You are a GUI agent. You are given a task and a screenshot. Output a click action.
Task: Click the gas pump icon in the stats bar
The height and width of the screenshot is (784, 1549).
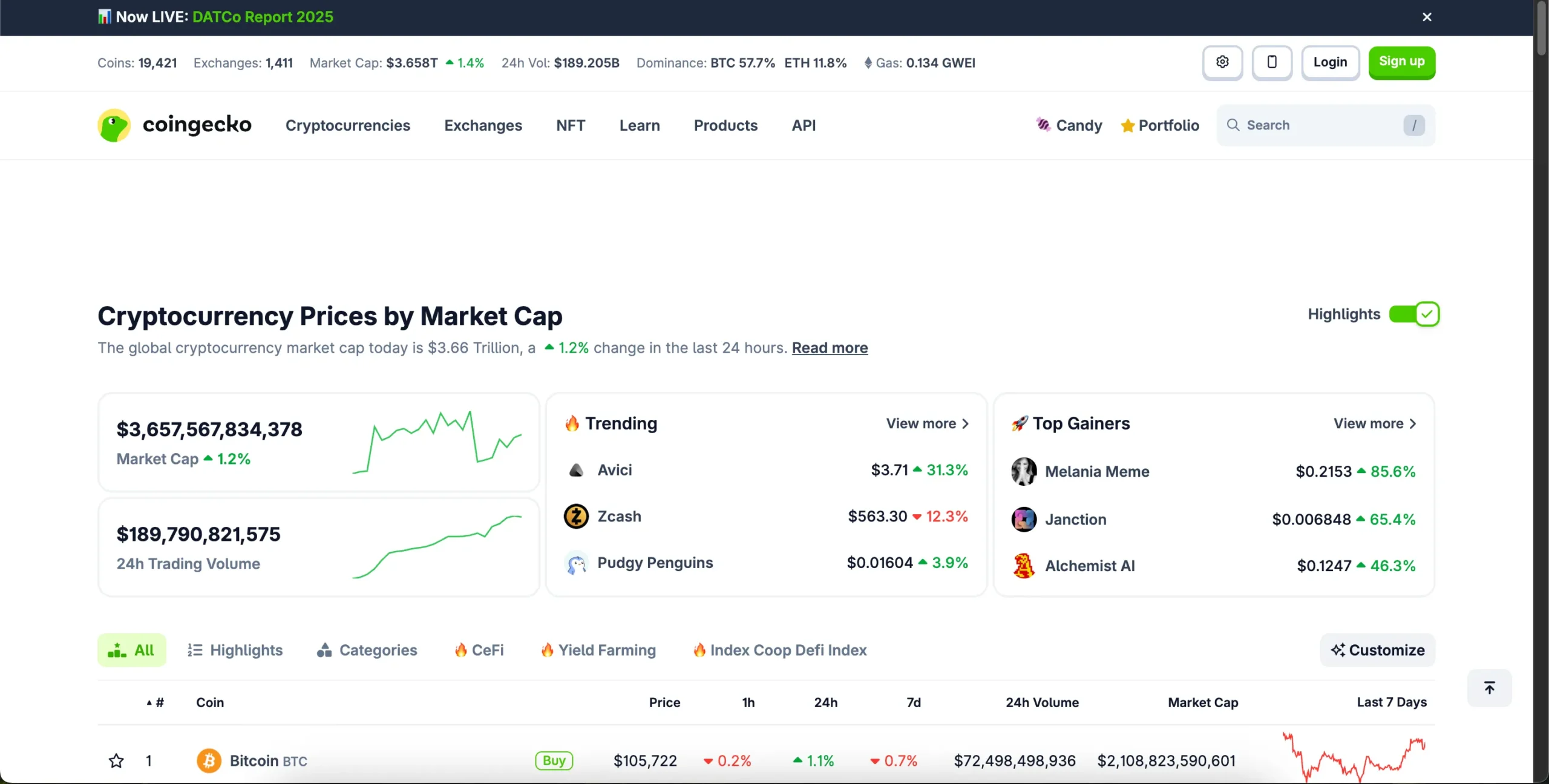(x=869, y=62)
